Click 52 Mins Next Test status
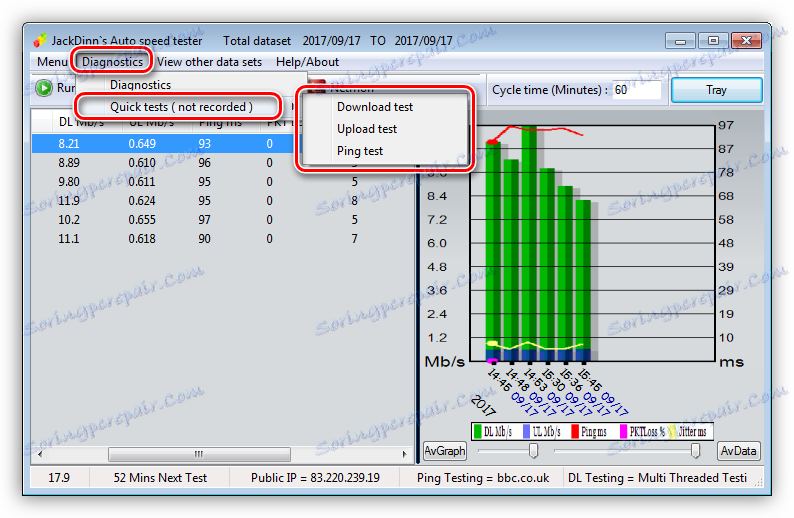 tap(160, 477)
